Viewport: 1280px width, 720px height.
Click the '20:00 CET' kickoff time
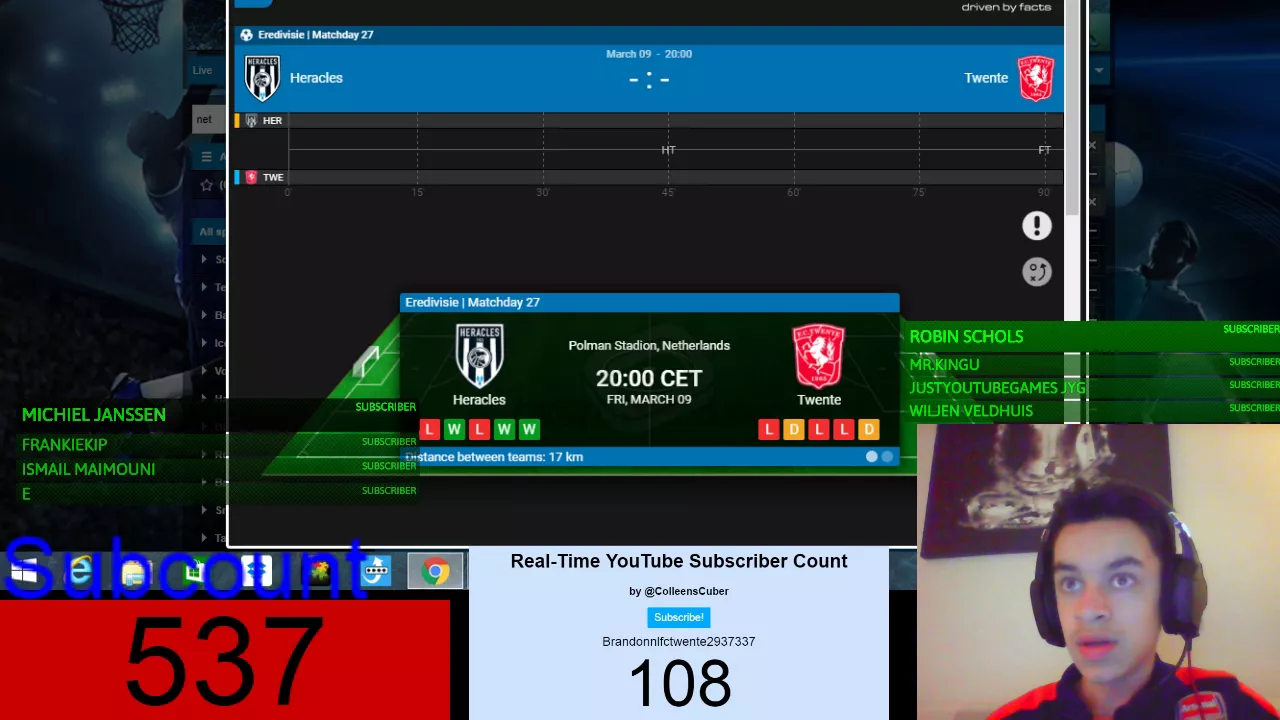point(649,378)
